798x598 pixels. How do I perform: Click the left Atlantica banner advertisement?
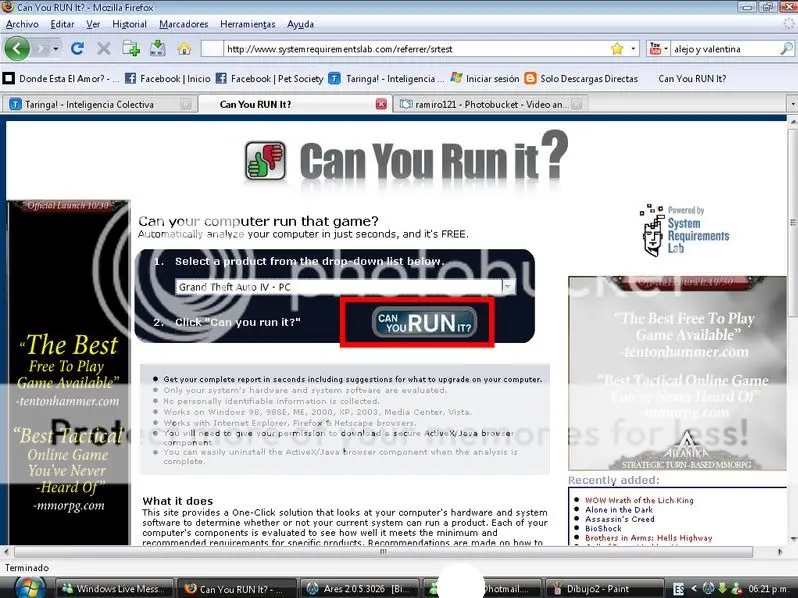pos(68,373)
